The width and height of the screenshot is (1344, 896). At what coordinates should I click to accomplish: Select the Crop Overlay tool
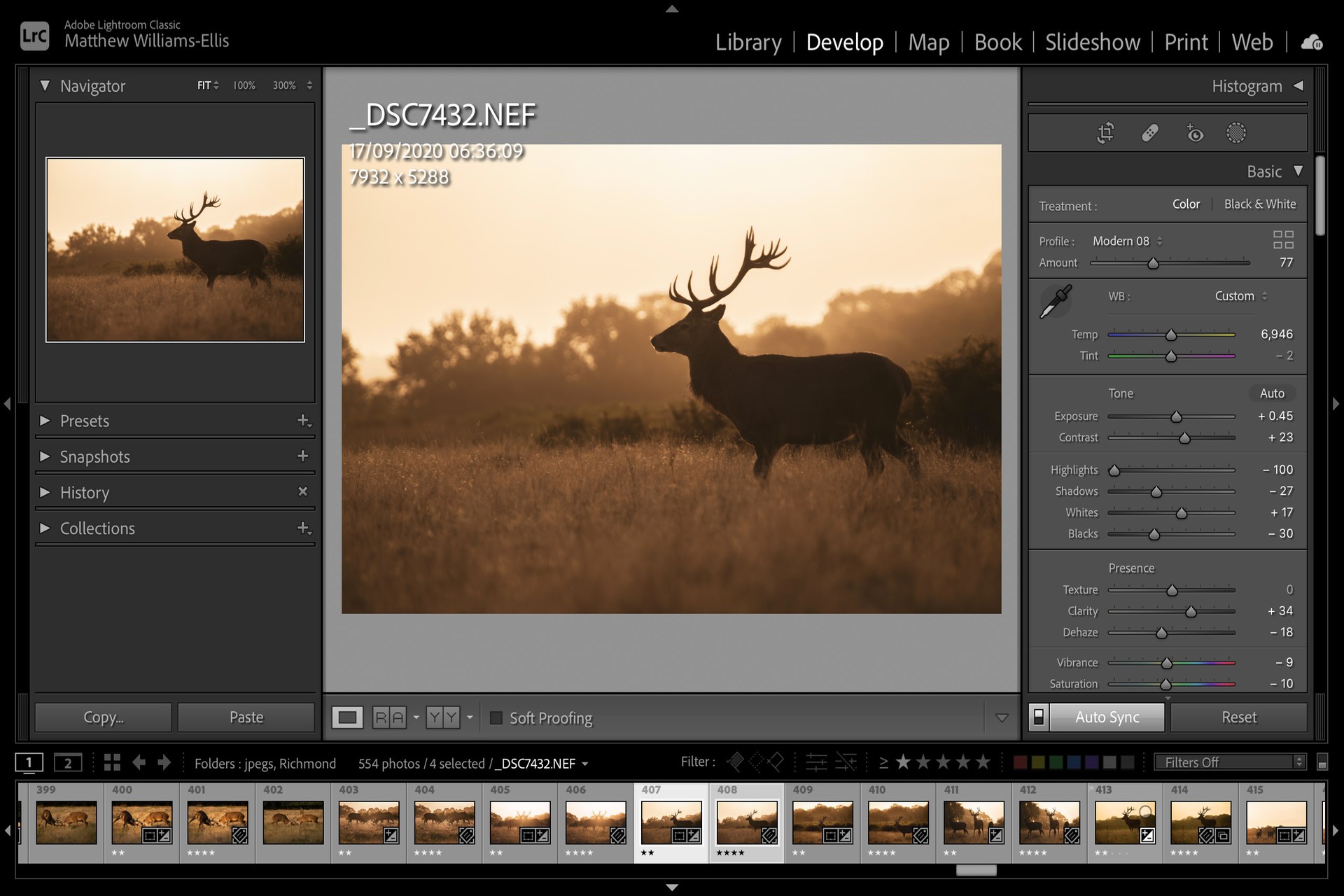pyautogui.click(x=1105, y=133)
